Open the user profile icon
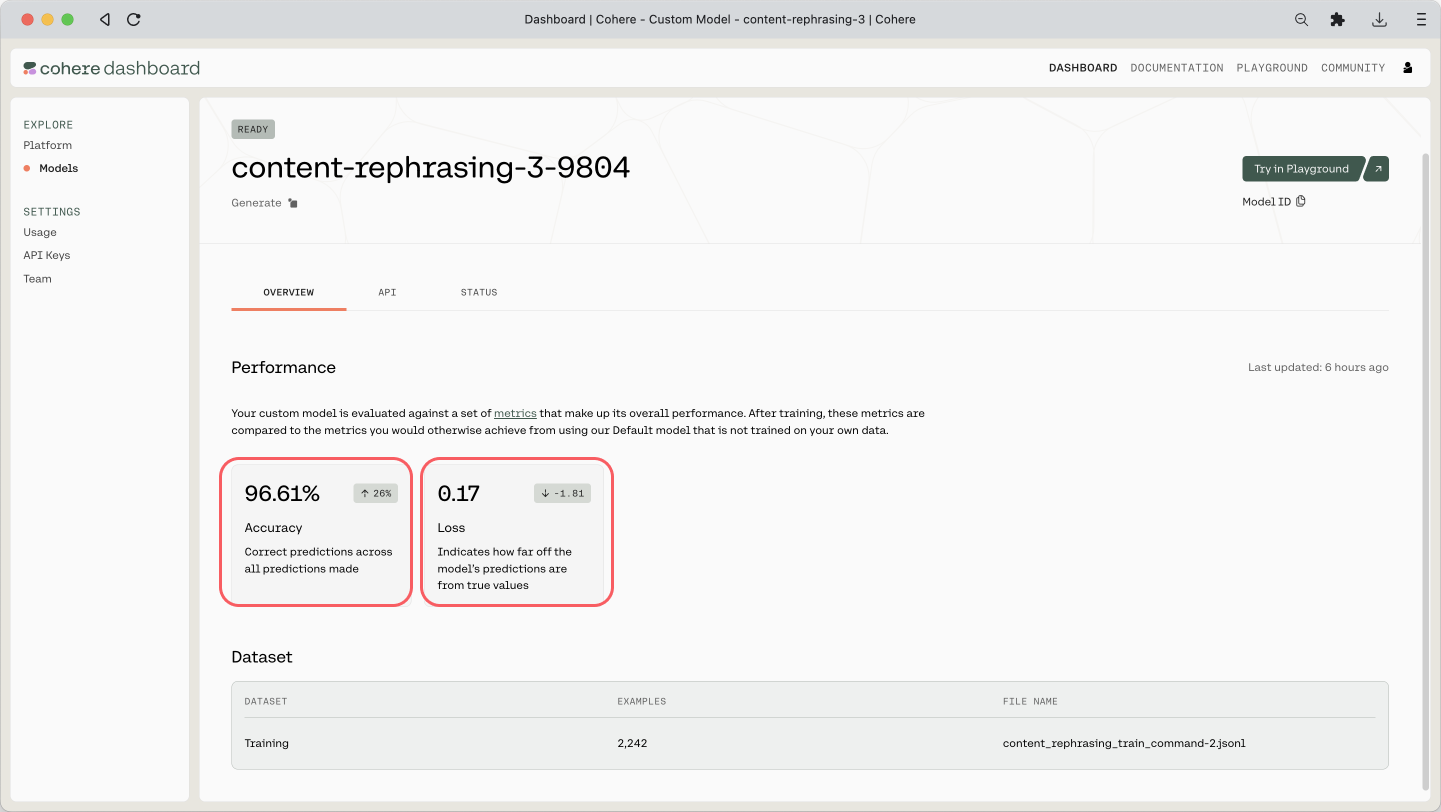The height and width of the screenshot is (812, 1441). click(1408, 68)
